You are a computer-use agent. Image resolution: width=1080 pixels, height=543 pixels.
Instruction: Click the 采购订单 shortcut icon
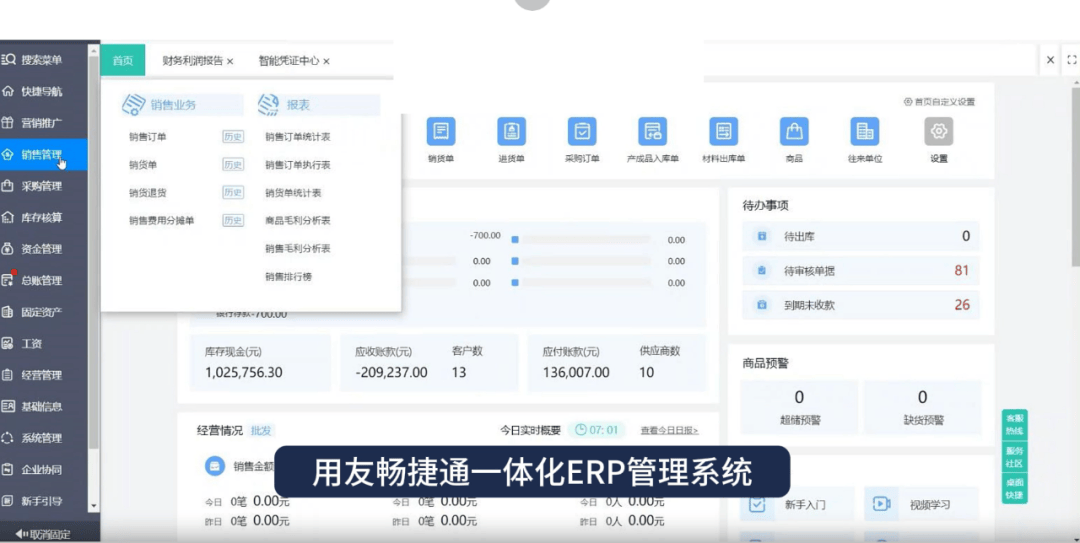point(582,131)
